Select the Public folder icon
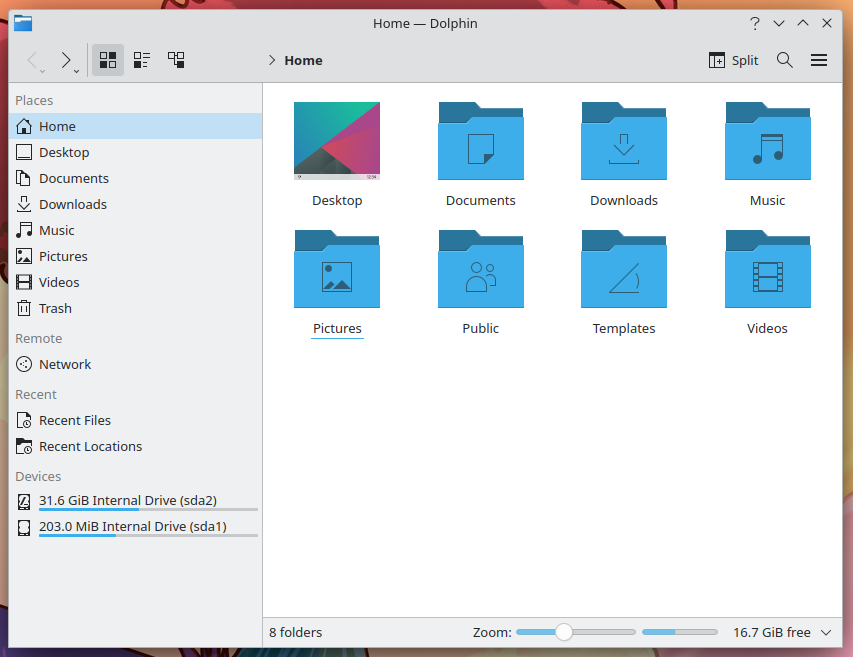The image size is (853, 657). pyautogui.click(x=480, y=269)
